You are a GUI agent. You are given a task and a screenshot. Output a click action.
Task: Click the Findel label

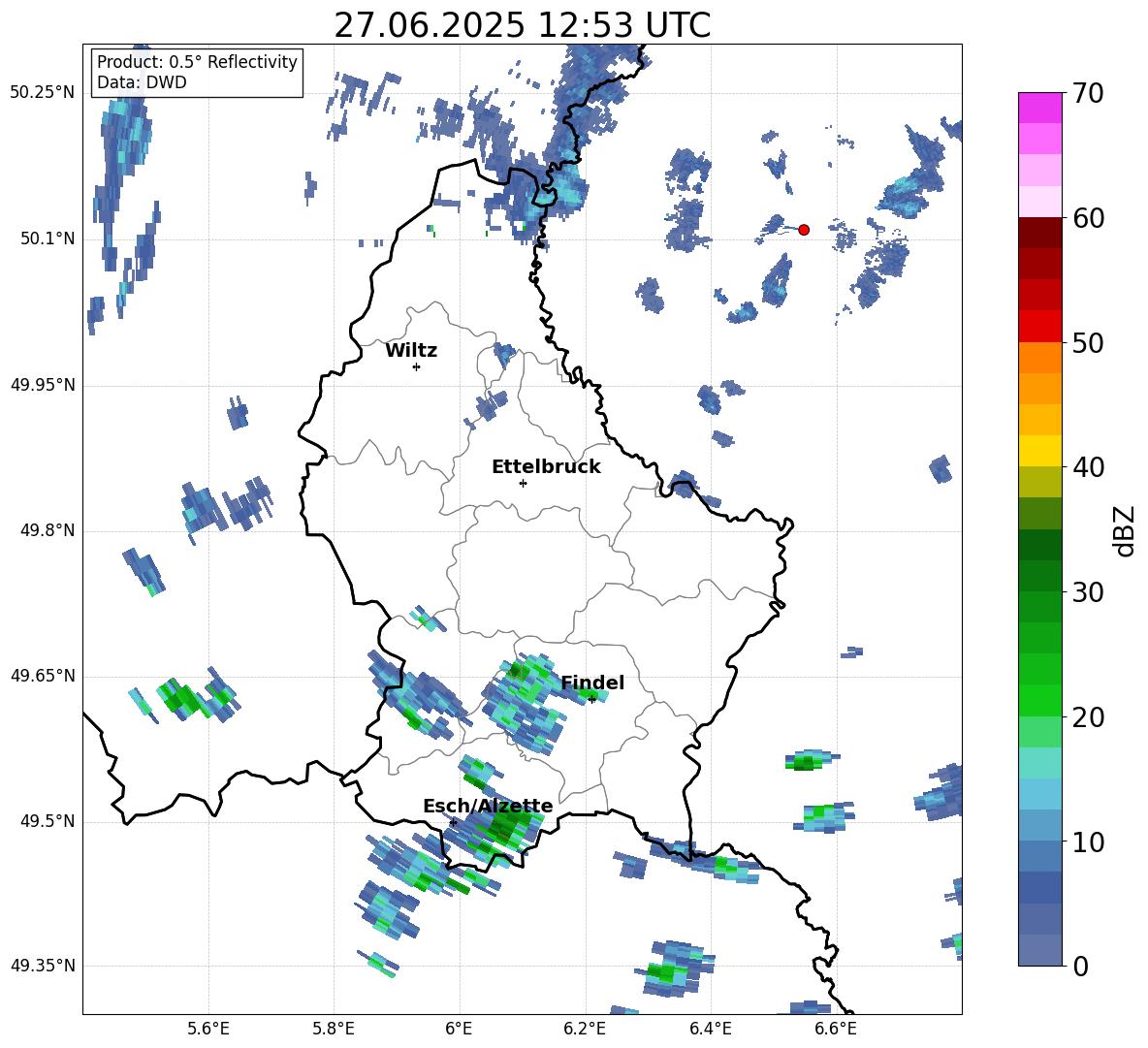(592, 683)
